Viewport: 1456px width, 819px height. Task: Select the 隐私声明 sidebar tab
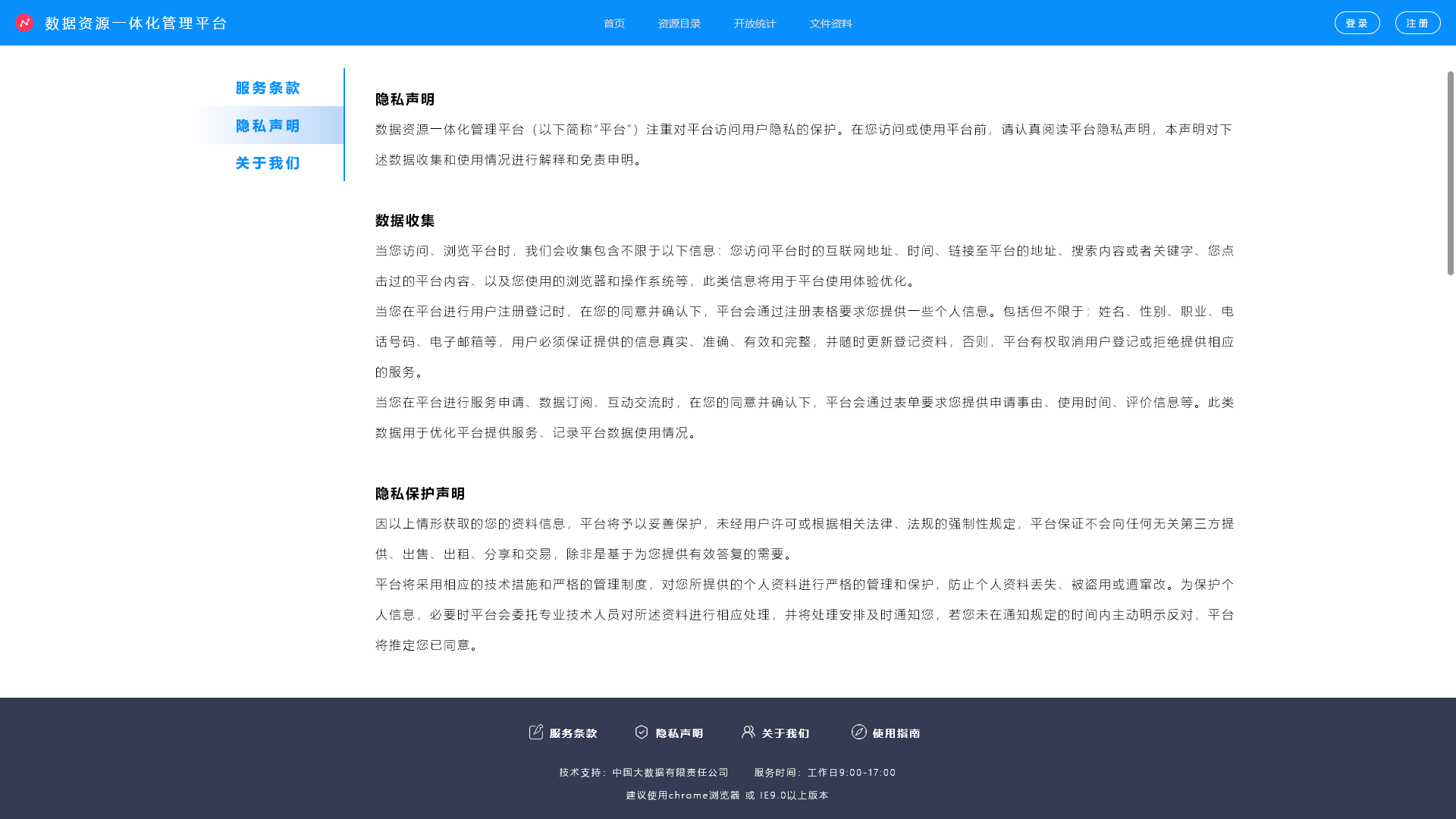(x=268, y=126)
